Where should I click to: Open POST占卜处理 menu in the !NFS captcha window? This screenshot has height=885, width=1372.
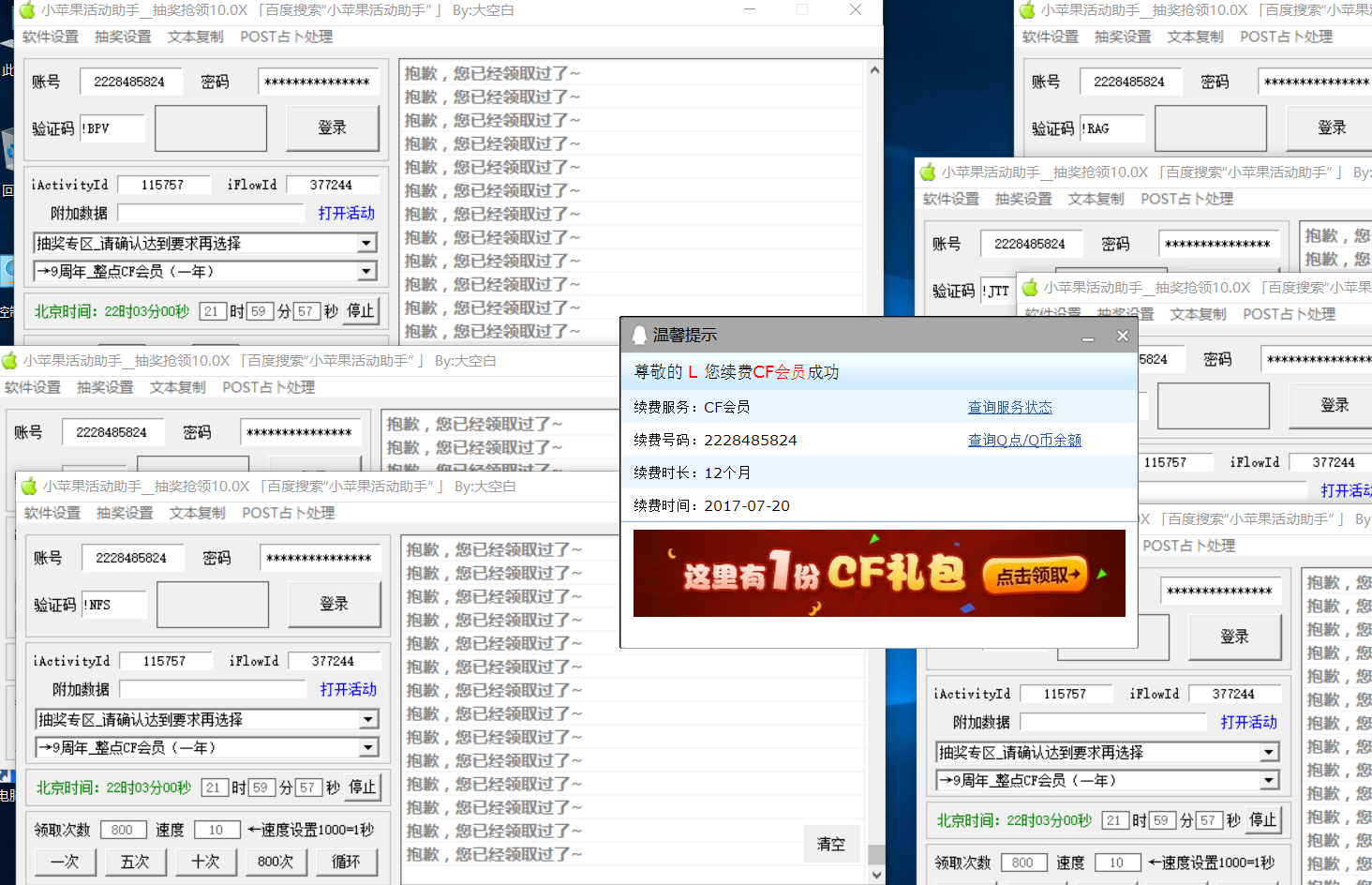289,513
